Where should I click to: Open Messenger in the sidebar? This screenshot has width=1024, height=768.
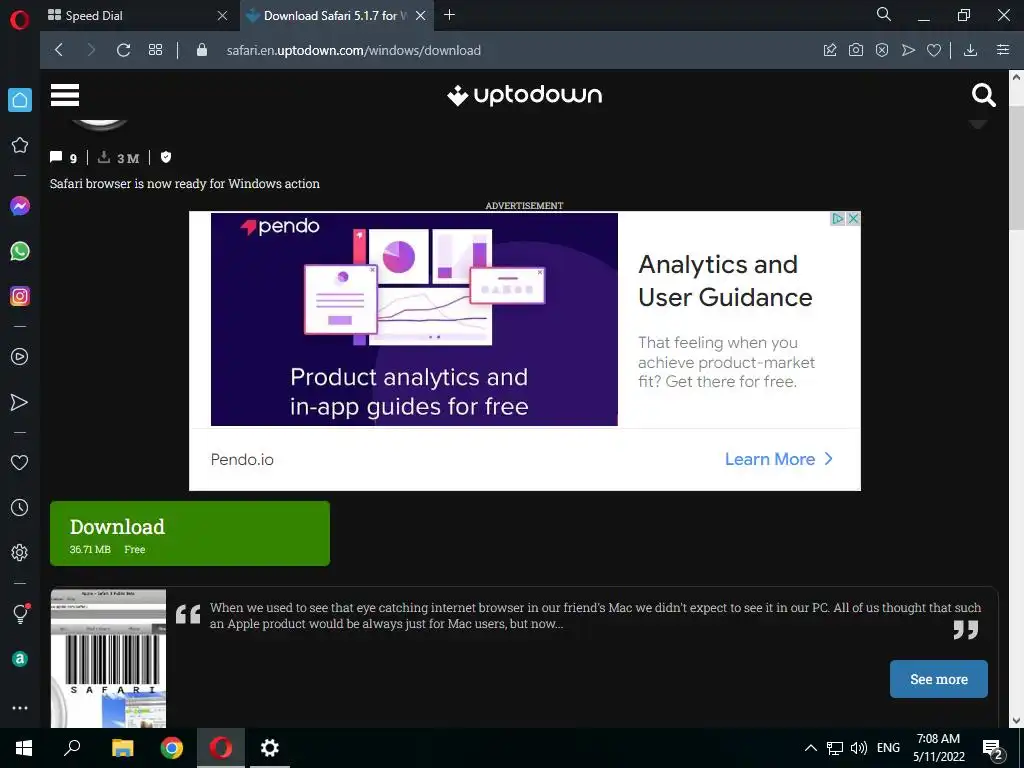(20, 206)
